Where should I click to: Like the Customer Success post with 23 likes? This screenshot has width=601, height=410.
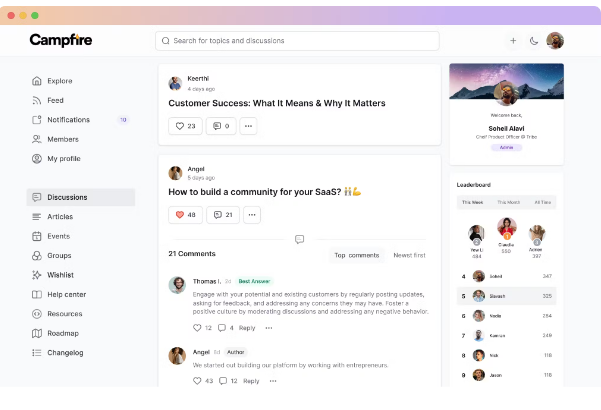(x=186, y=126)
